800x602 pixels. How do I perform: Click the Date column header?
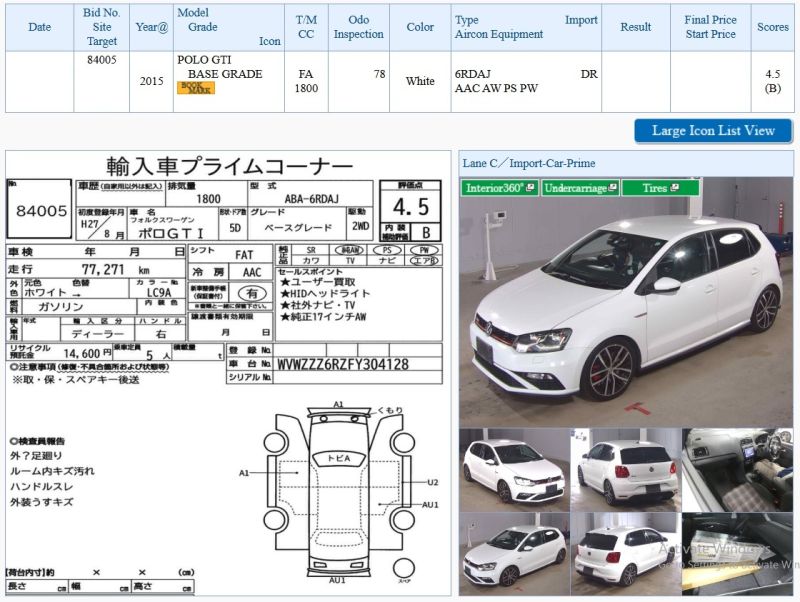40,27
